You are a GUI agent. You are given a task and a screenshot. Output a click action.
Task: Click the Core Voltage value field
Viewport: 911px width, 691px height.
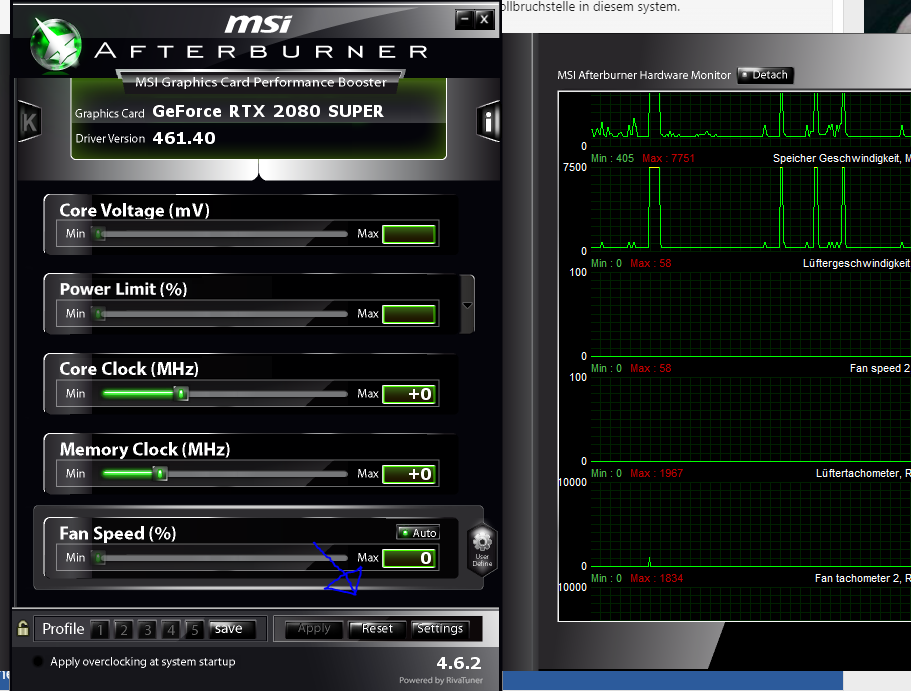pyautogui.click(x=409, y=234)
